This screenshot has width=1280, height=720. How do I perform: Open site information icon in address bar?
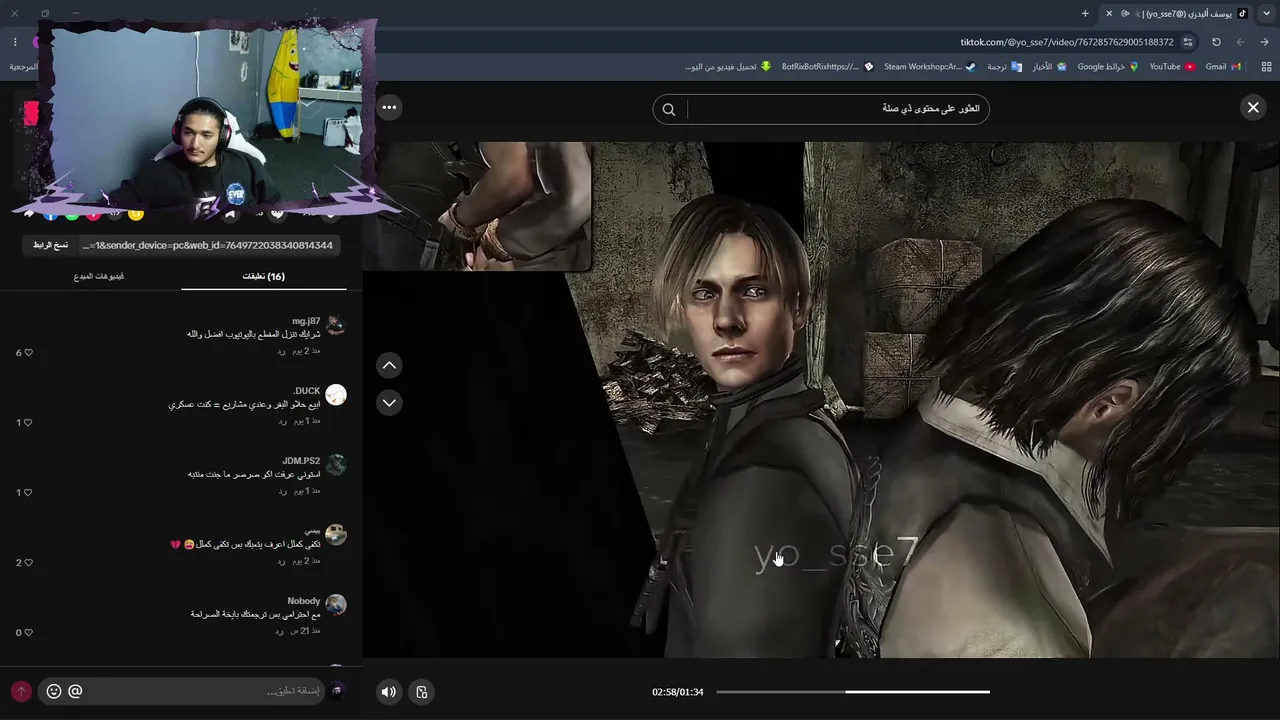(x=1188, y=42)
